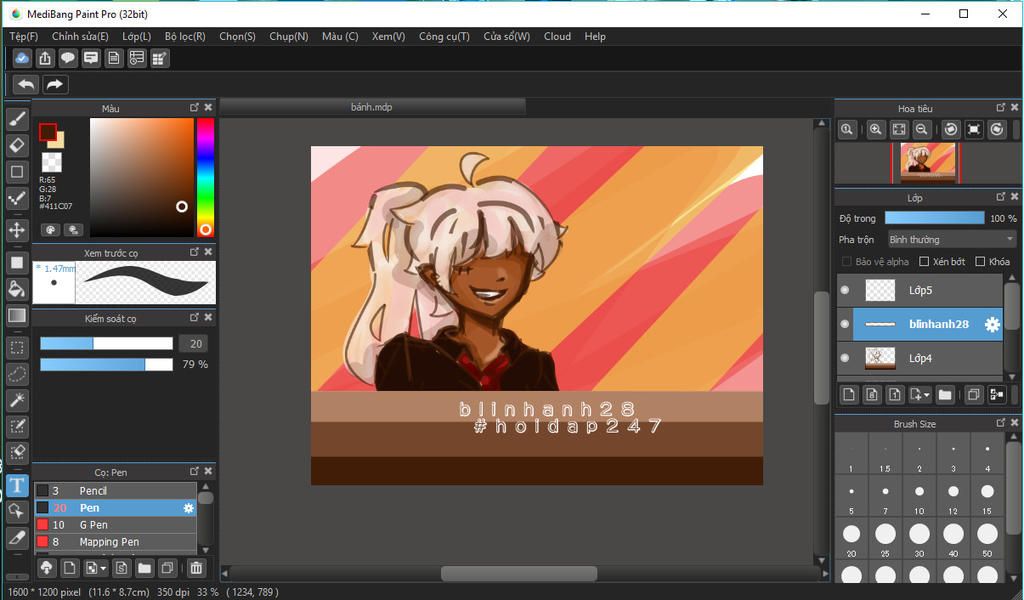The image size is (1024, 600).
Task: Select the G Pen brush
Action: [x=116, y=525]
